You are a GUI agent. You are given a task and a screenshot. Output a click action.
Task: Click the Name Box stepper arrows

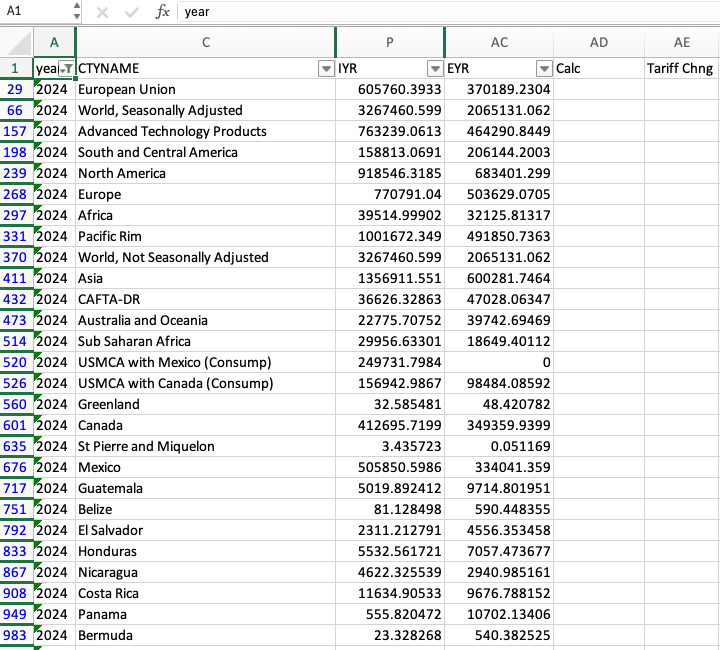point(77,12)
